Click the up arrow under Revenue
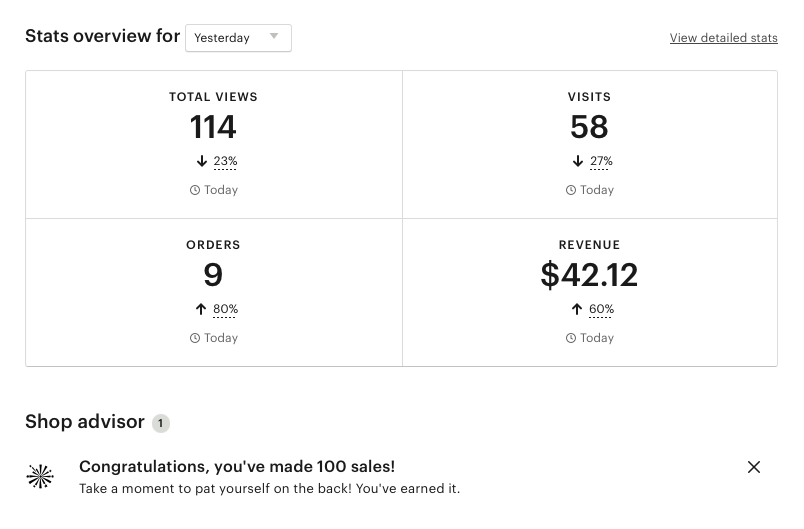This screenshot has width=804, height=529. pos(577,309)
